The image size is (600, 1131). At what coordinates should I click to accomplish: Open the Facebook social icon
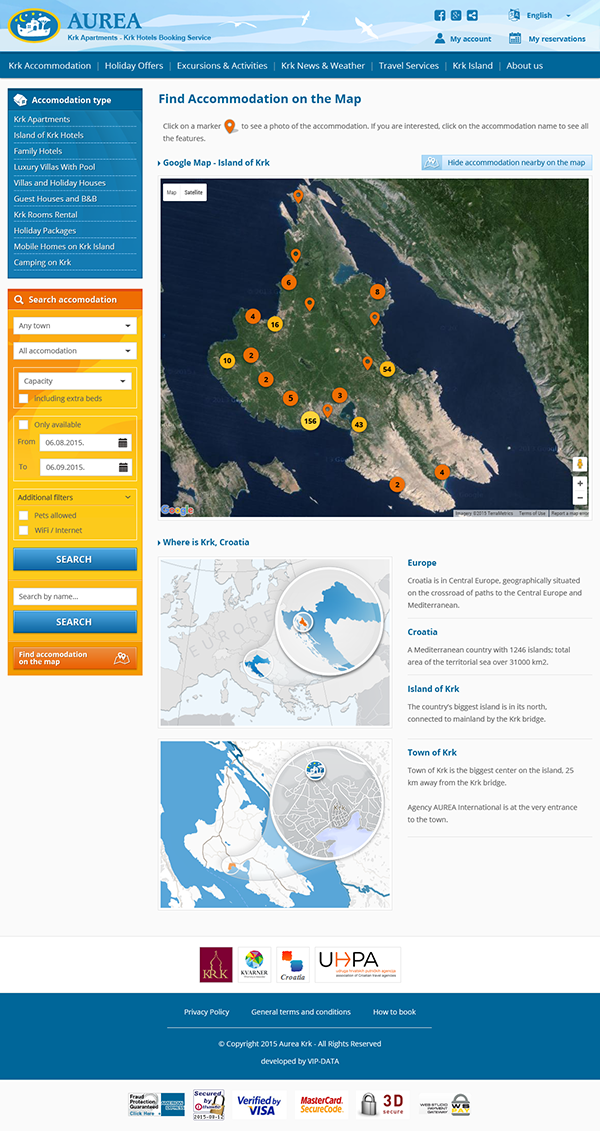click(440, 15)
